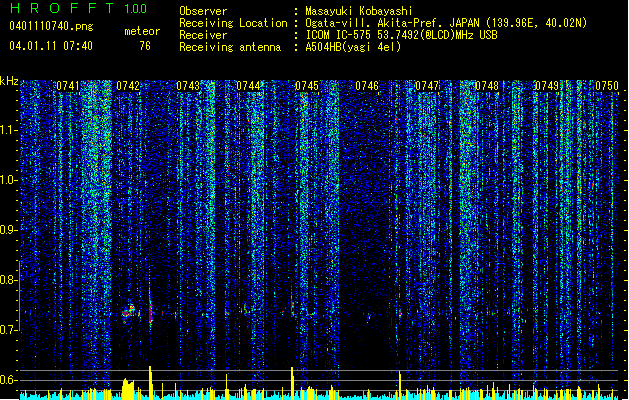This screenshot has width=629, height=400.
Task: Click the 0.8 kHz axis label
Action: pyautogui.click(x=8, y=280)
